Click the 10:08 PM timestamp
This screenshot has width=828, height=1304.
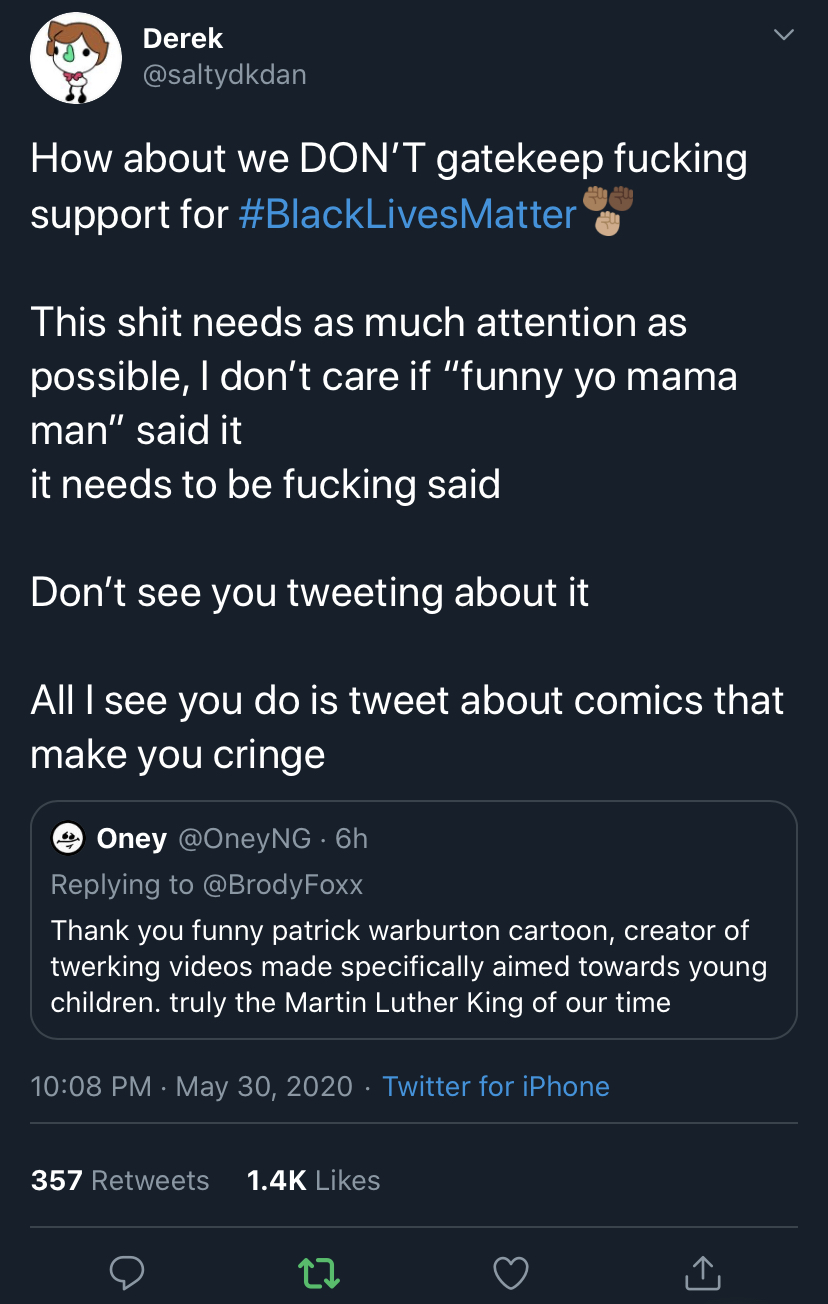tap(91, 1086)
